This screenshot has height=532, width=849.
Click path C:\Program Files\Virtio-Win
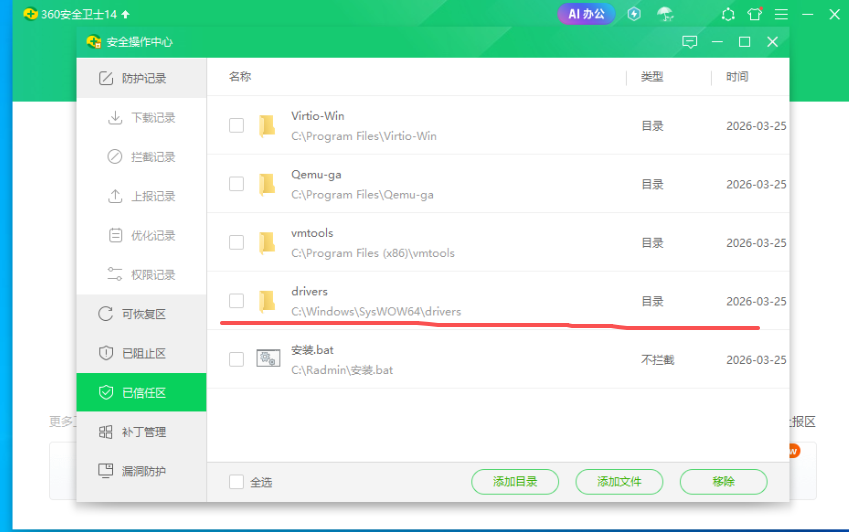pos(364,136)
